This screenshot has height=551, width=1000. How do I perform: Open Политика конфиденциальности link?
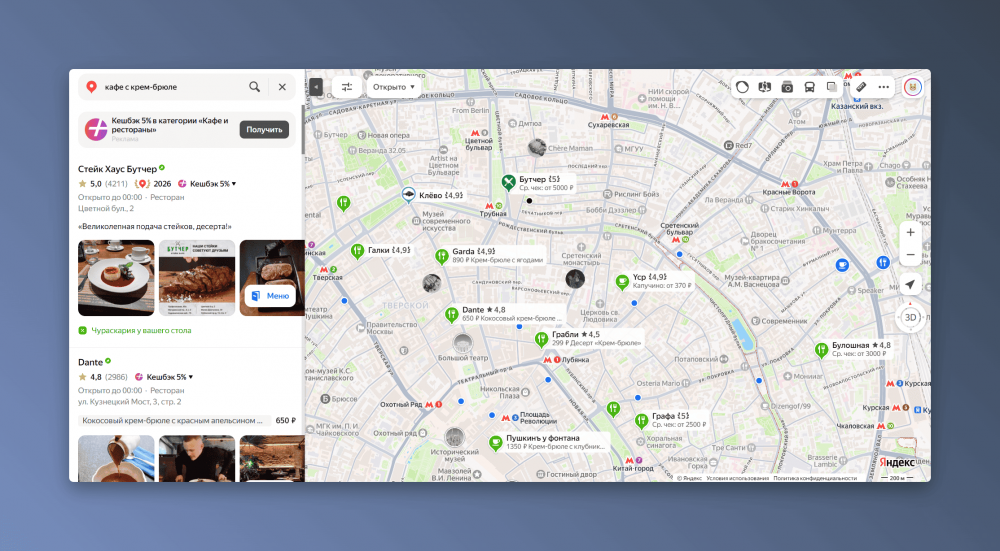[x=815, y=478]
